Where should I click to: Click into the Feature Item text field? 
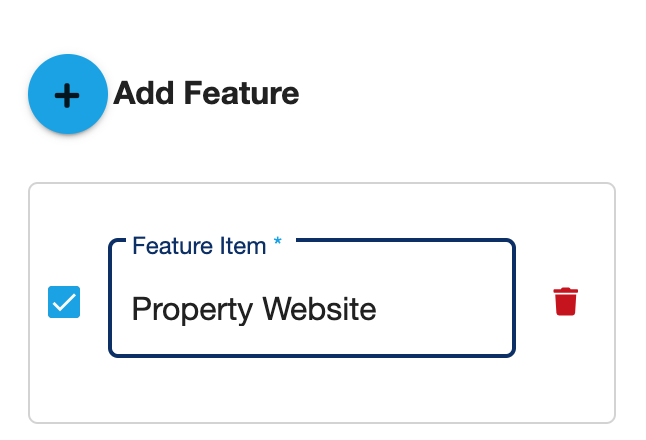point(312,298)
